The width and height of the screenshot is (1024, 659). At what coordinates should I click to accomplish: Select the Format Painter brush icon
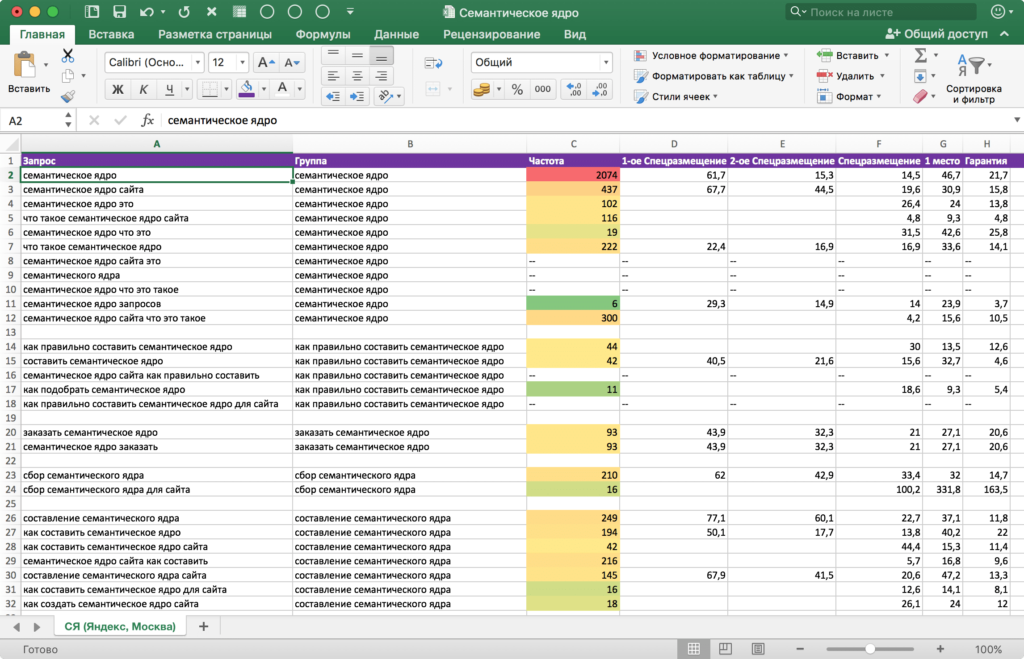[x=68, y=97]
